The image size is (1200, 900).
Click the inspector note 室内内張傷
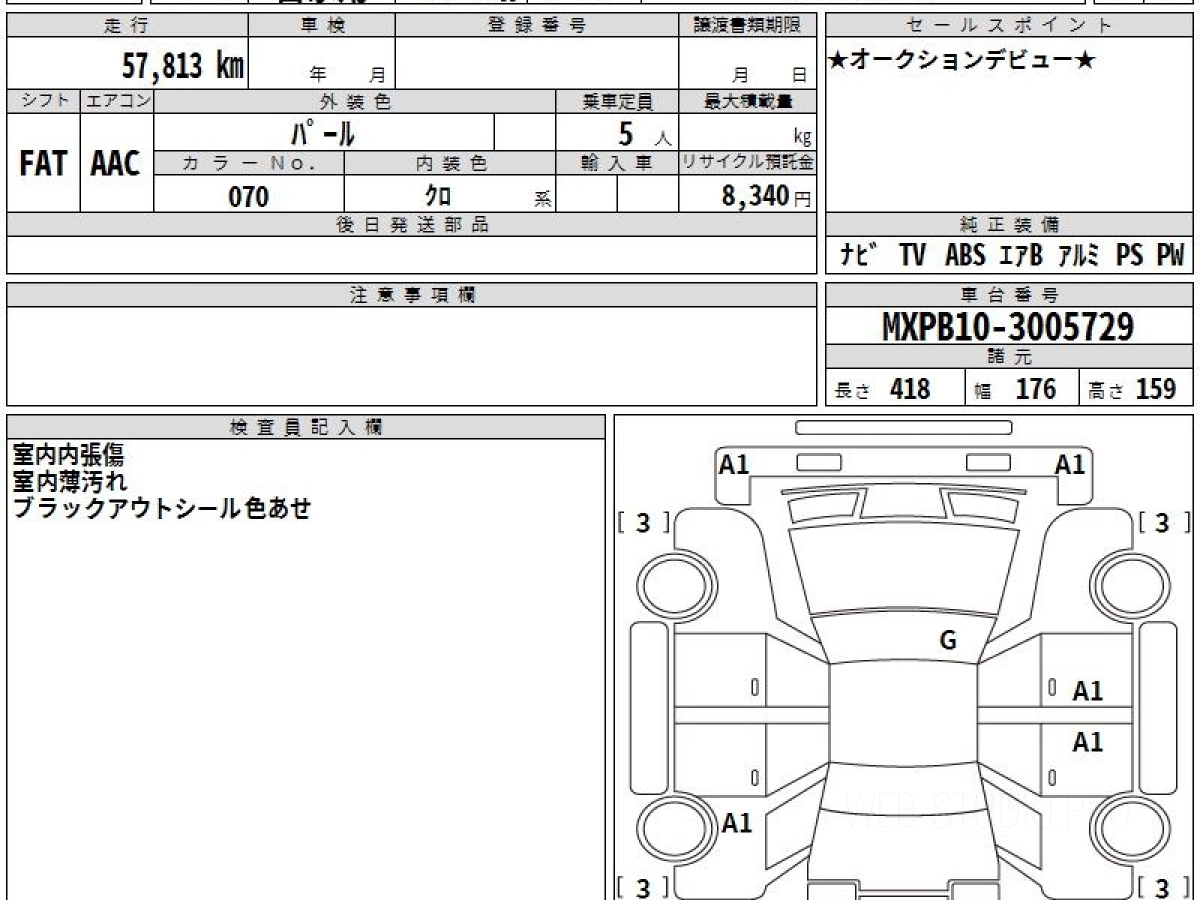pyautogui.click(x=68, y=455)
